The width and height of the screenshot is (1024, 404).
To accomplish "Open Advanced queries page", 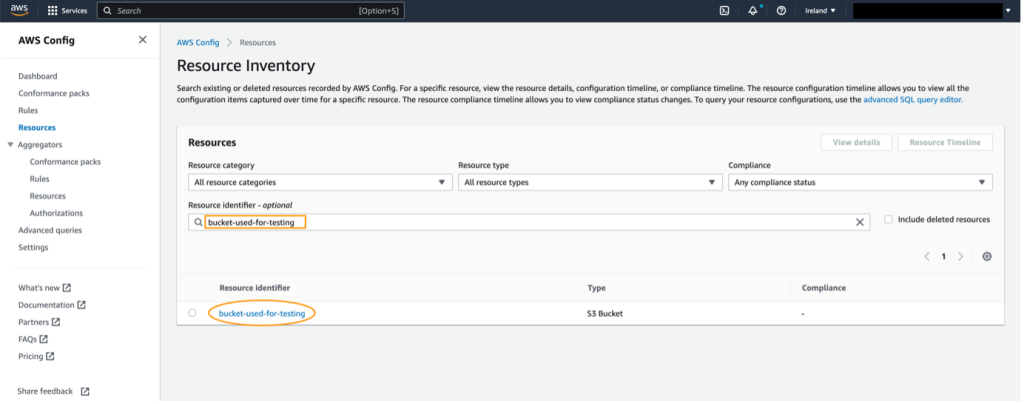I will (x=50, y=230).
